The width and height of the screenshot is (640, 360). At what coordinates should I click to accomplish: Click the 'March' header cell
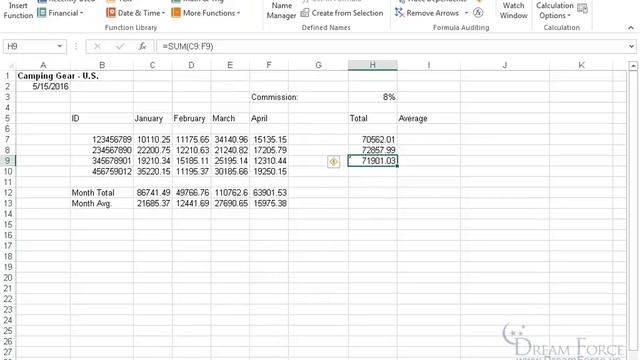click(230, 118)
